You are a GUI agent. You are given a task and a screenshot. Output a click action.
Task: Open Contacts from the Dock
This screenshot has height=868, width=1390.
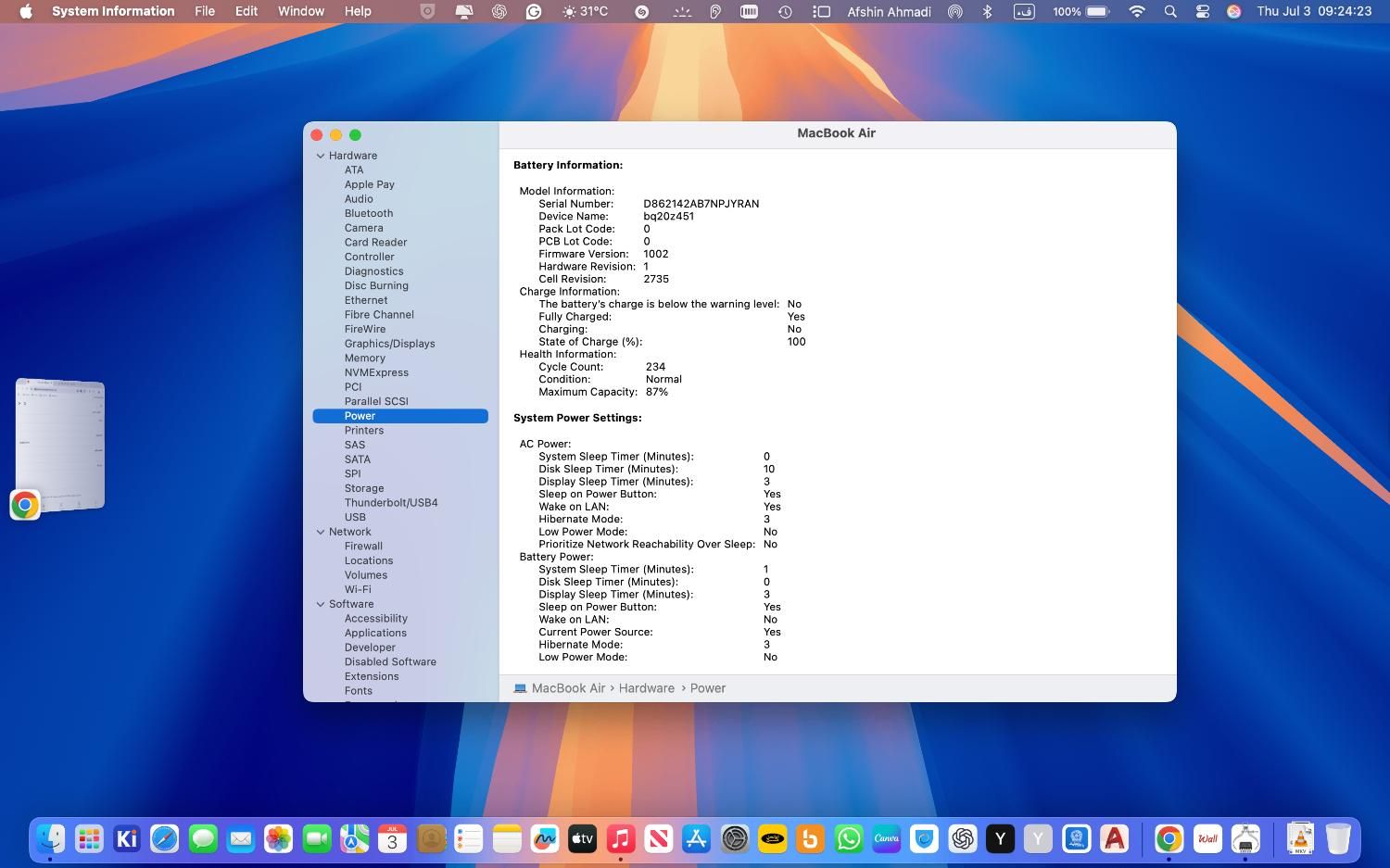coord(431,839)
